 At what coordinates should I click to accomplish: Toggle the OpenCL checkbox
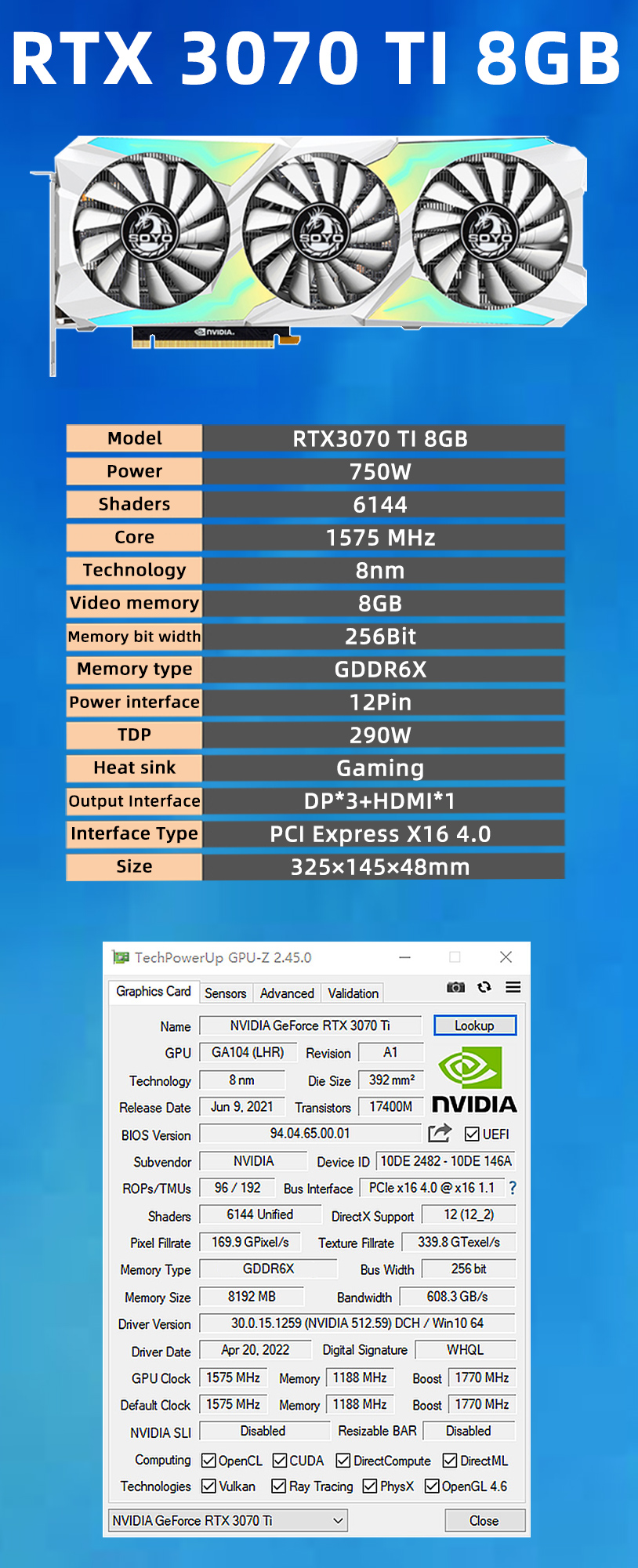pyautogui.click(x=208, y=1461)
